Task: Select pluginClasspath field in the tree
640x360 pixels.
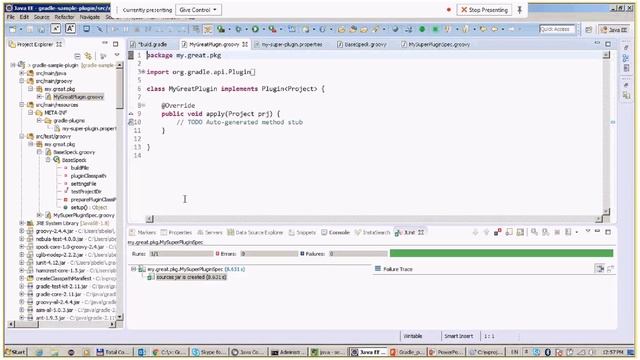Action: tap(88, 176)
